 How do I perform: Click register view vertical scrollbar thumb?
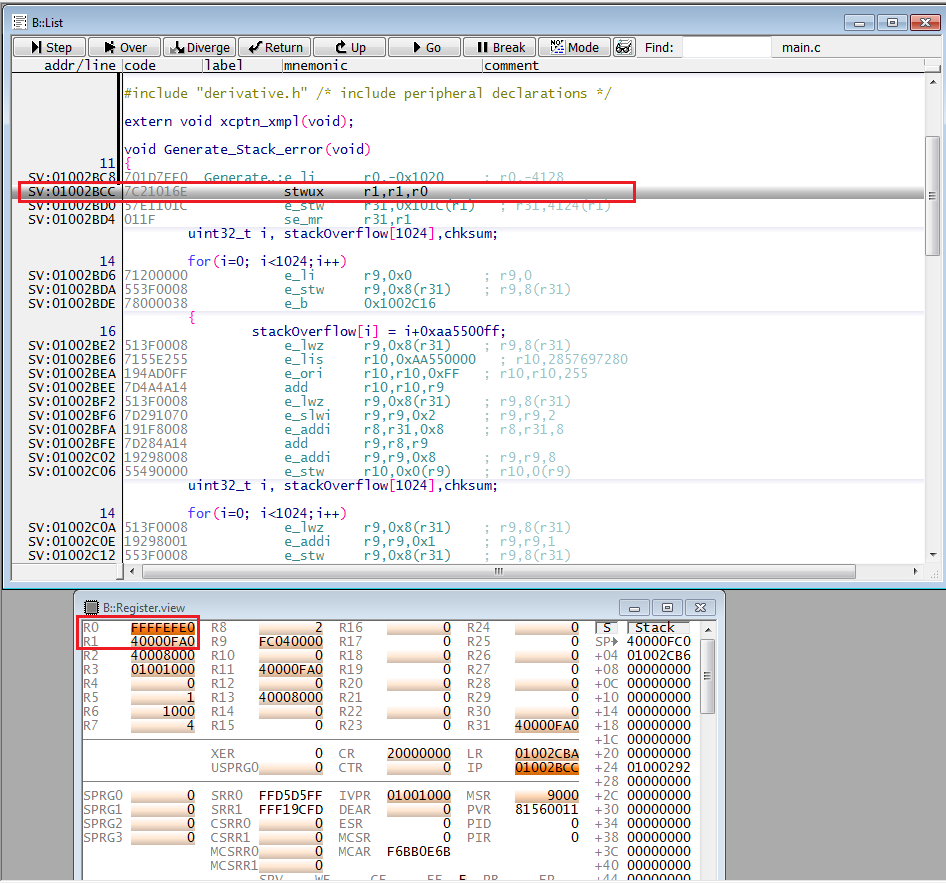[x=708, y=677]
